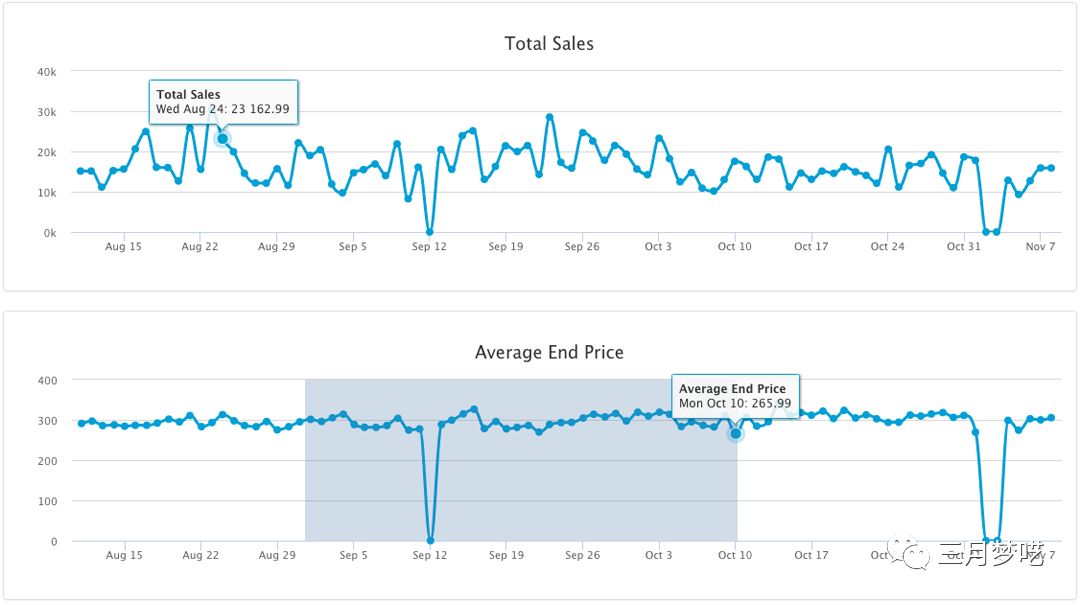This screenshot has width=1080, height=602.
Task: Click the highest peak point on Total Sales line
Action: coord(549,117)
